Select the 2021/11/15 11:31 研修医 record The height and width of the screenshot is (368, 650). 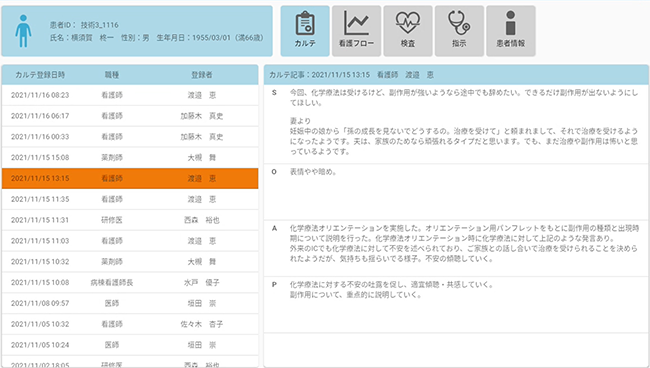point(130,220)
